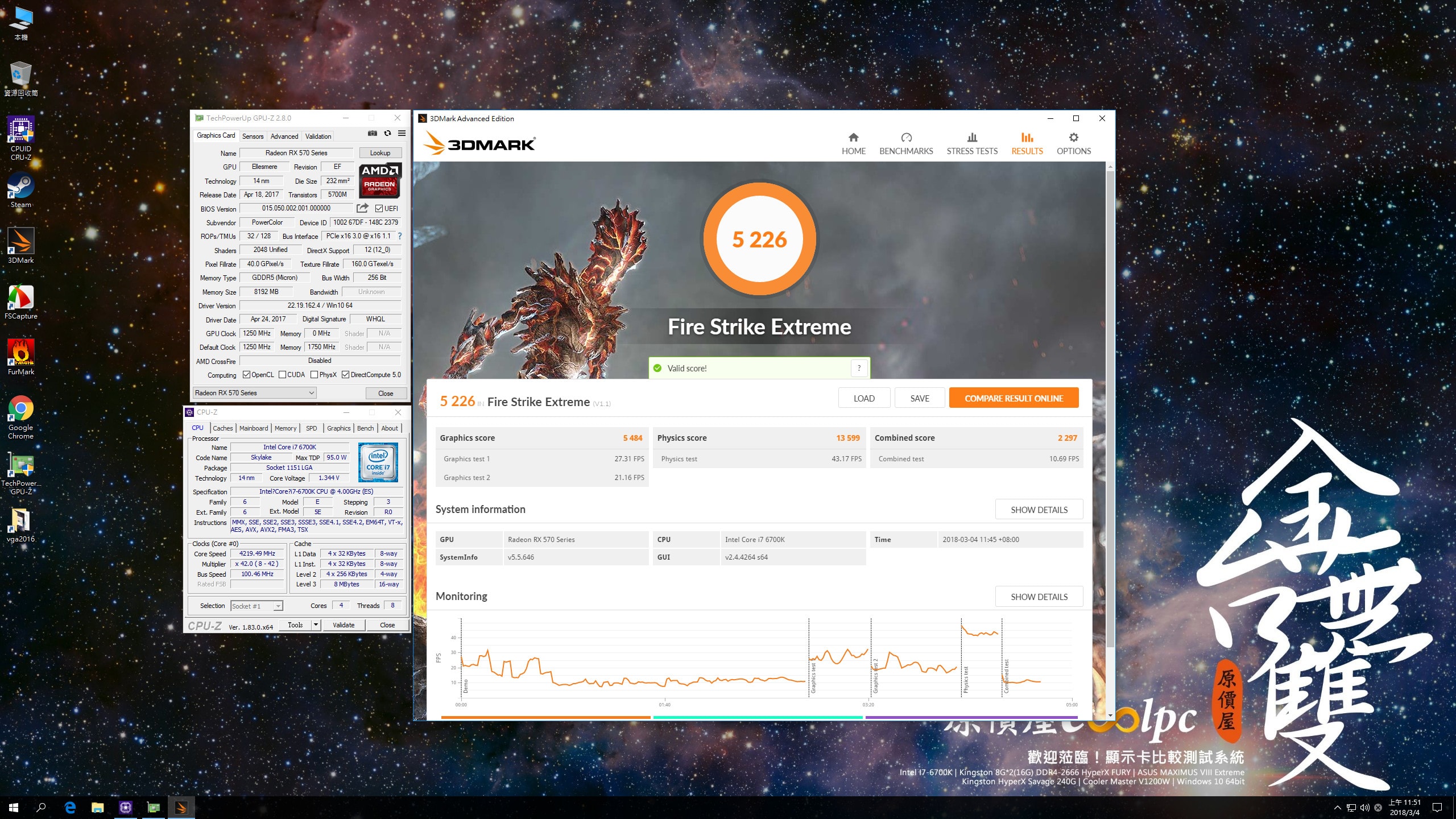Switch to the Sensors tab in GPU-Z
This screenshot has width=1456, height=819.
tap(253, 136)
